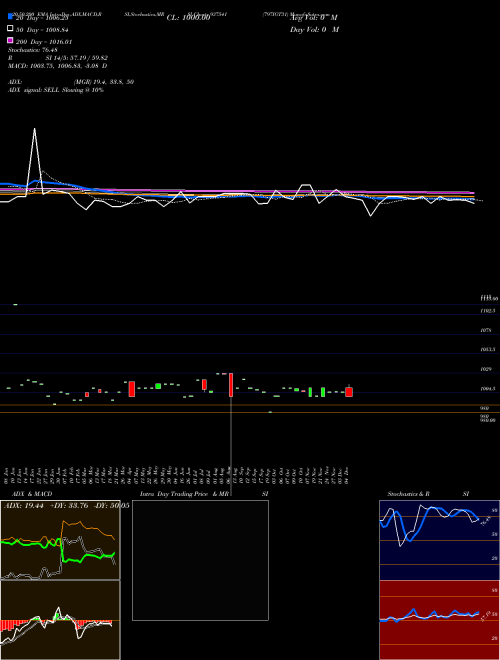Open the ADX indicator chart panel
The image size is (500, 660).
(60, 540)
